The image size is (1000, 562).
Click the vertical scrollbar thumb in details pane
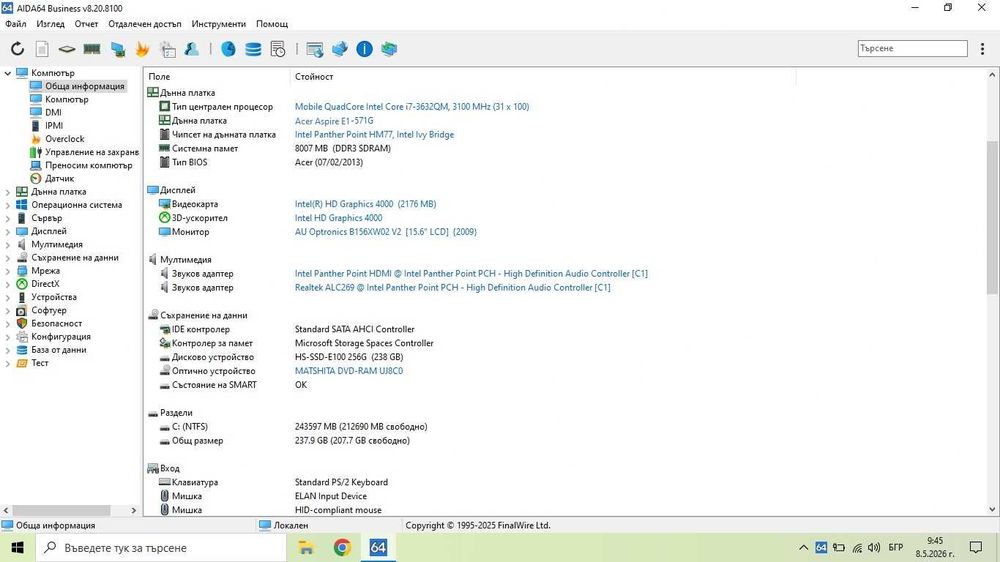[992, 217]
